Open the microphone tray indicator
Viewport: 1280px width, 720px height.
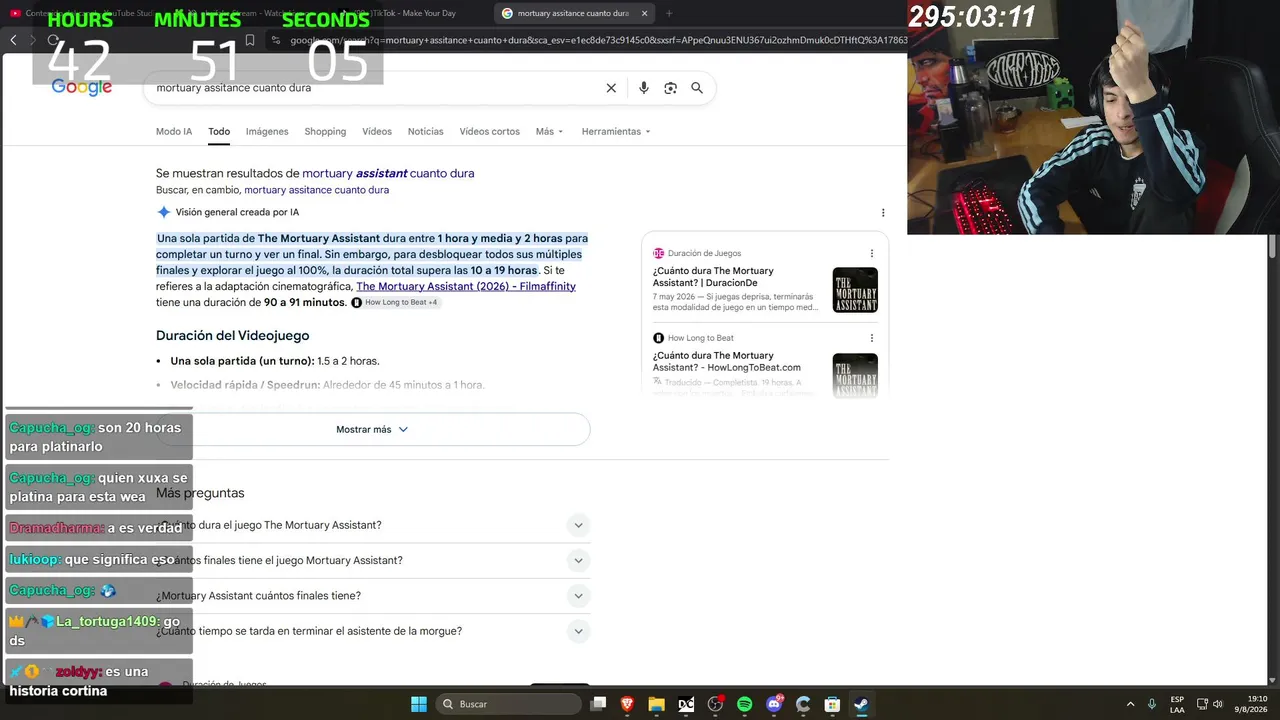pyautogui.click(x=1152, y=704)
